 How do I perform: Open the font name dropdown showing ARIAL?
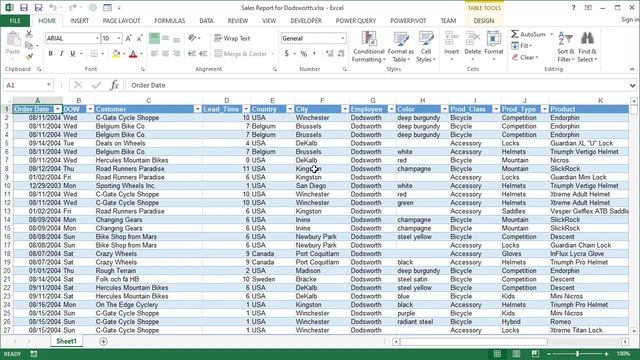(97, 38)
